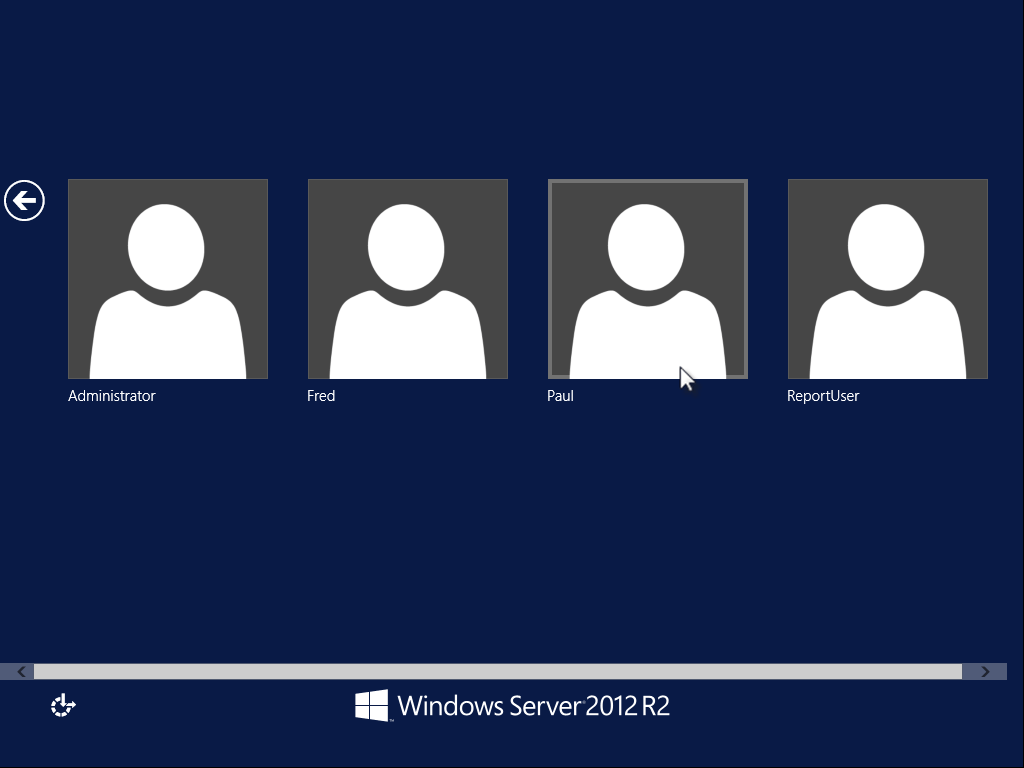Go back using the circled arrow icon
This screenshot has height=768, width=1024.
pyautogui.click(x=24, y=200)
